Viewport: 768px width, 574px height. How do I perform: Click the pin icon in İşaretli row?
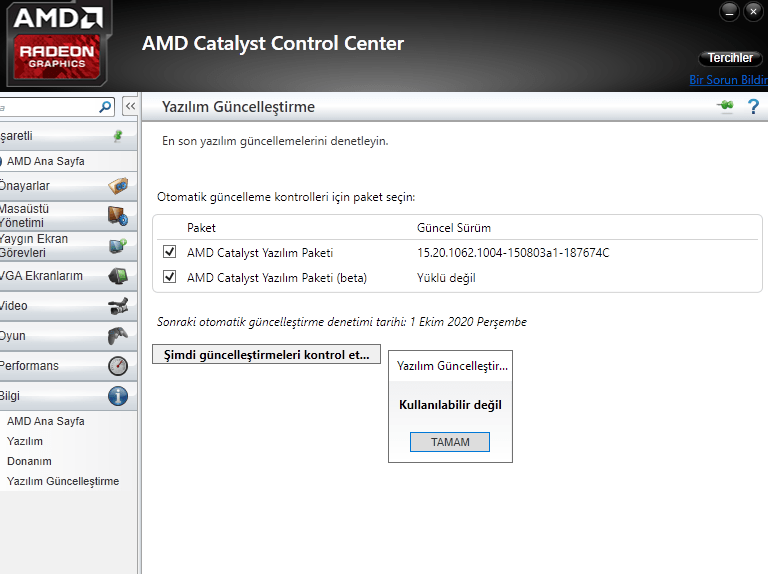click(118, 136)
